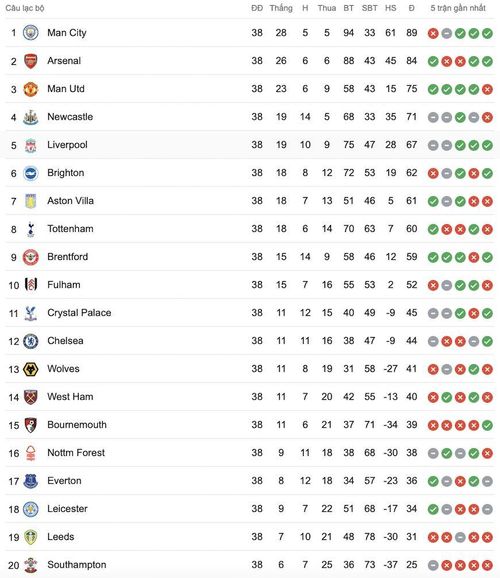Image resolution: width=500 pixels, height=578 pixels.
Task: Click the Liverpool club crest
Action: [31, 145]
